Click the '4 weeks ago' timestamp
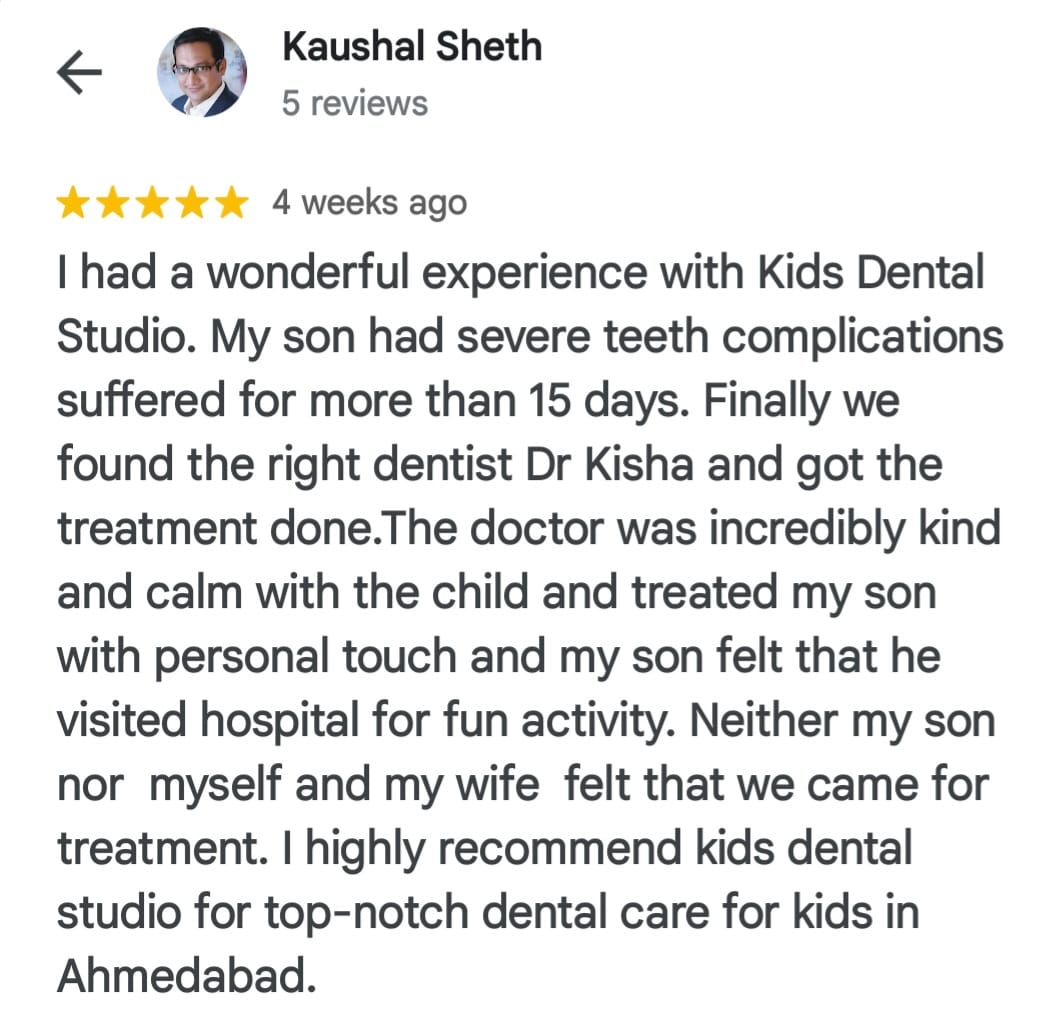Viewport: 1056px width, 1024px height. (x=369, y=203)
